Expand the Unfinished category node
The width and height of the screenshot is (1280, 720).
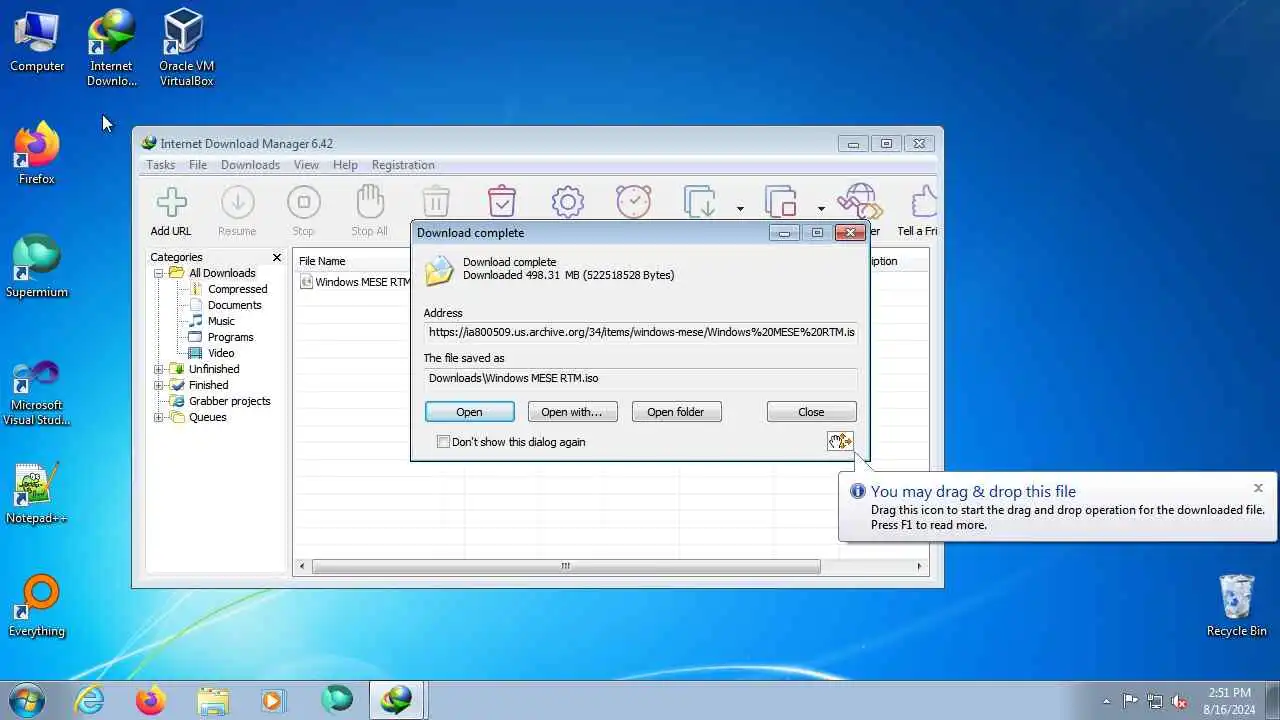[x=158, y=369]
